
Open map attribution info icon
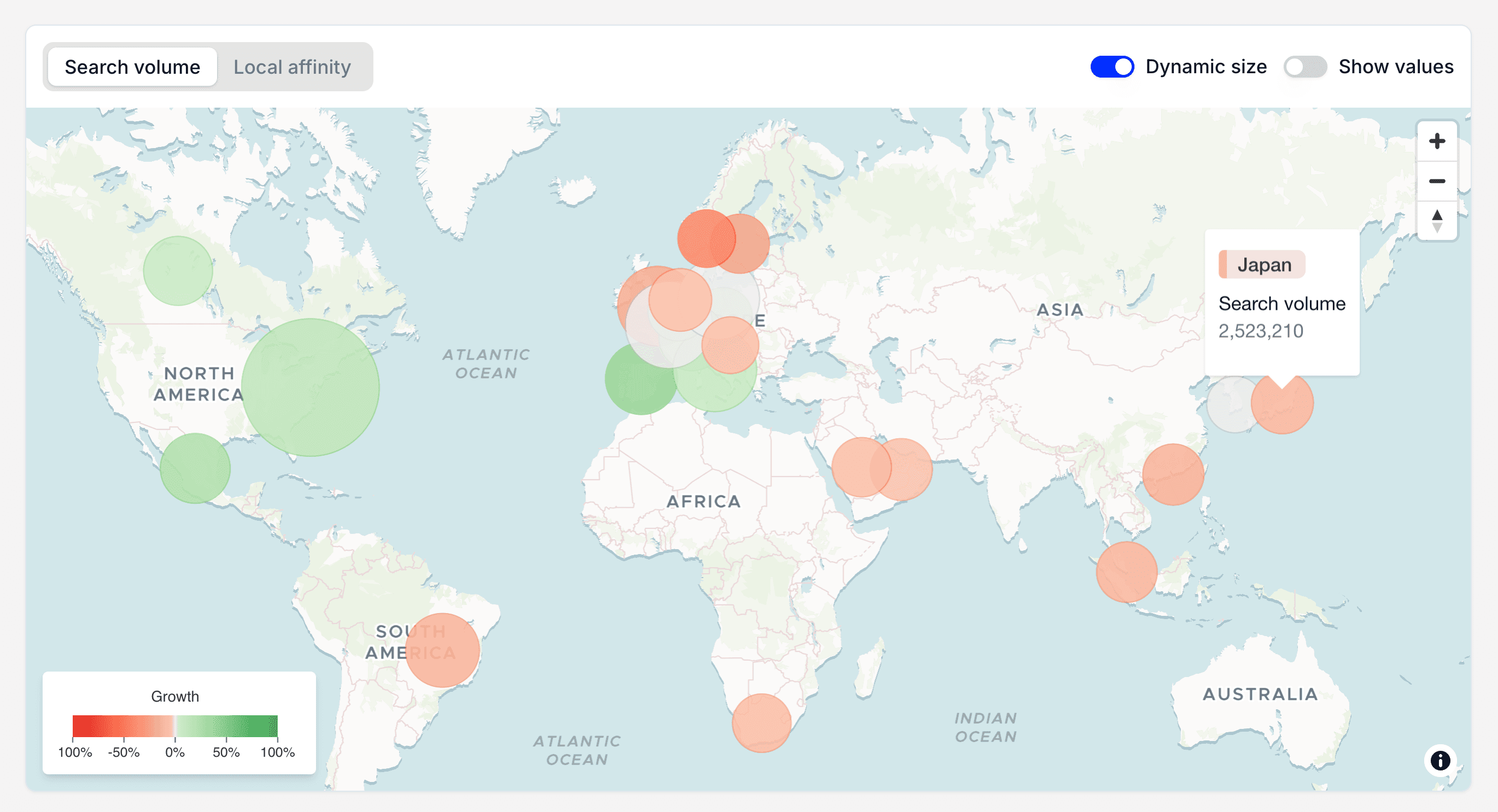coord(1440,760)
